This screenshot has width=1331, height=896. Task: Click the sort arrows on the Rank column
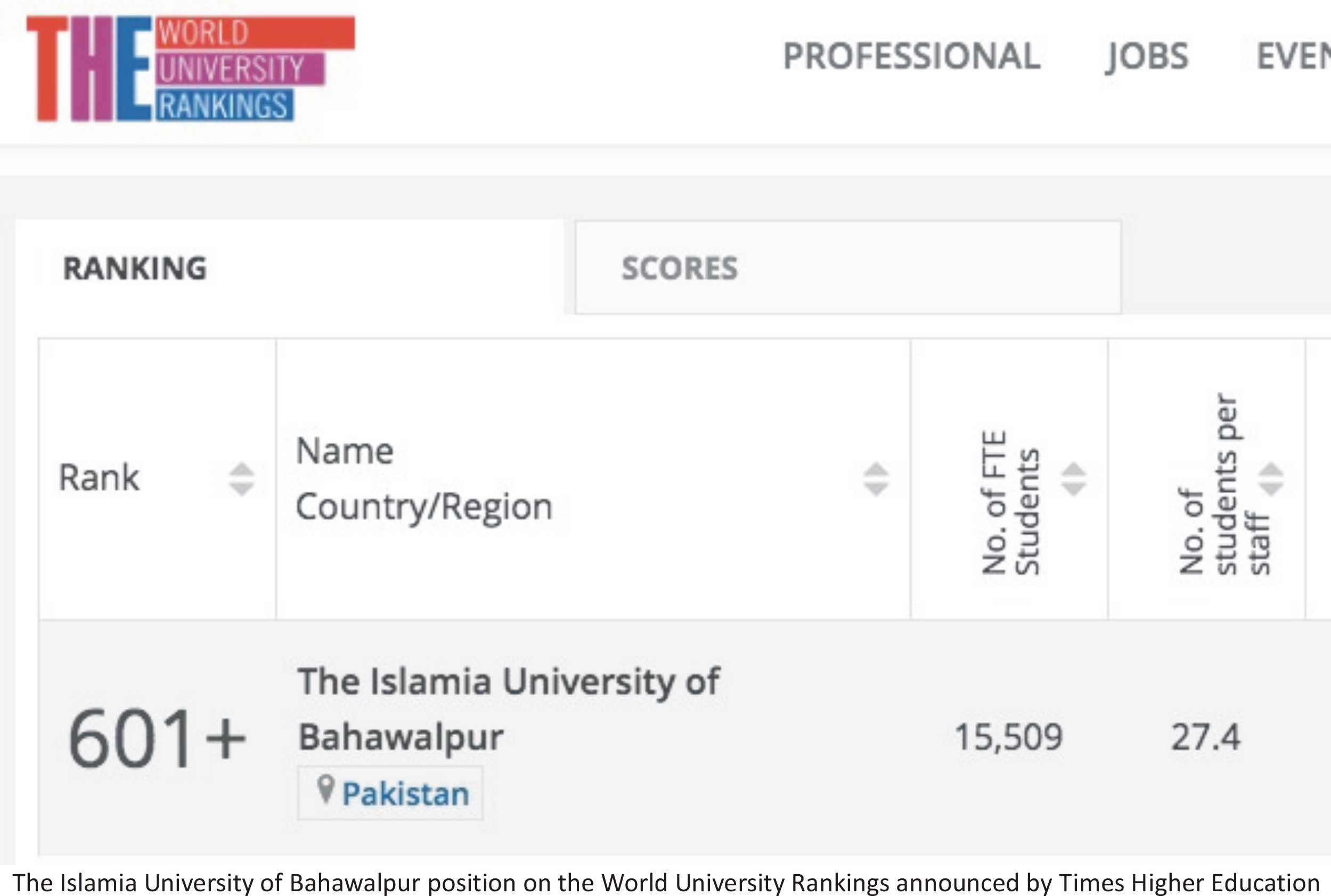[242, 478]
